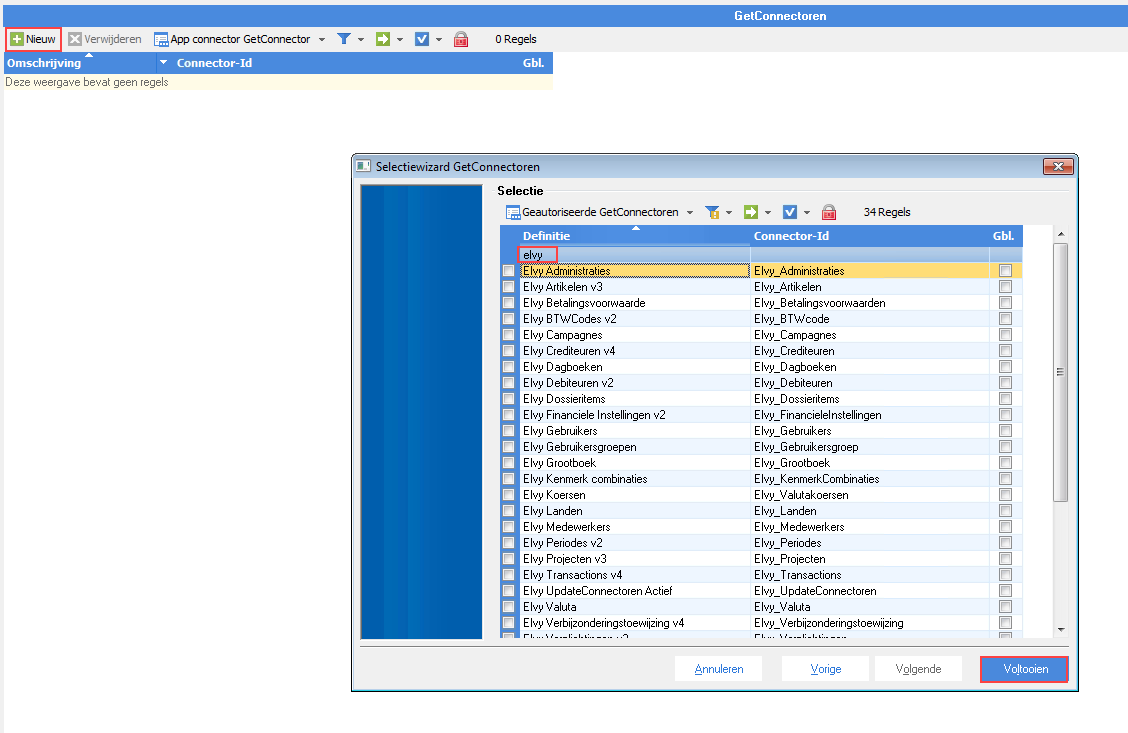This screenshot has height=733, width=1128.
Task: Click the green export arrow icon in the wizard toolbar
Action: pyautogui.click(x=751, y=212)
